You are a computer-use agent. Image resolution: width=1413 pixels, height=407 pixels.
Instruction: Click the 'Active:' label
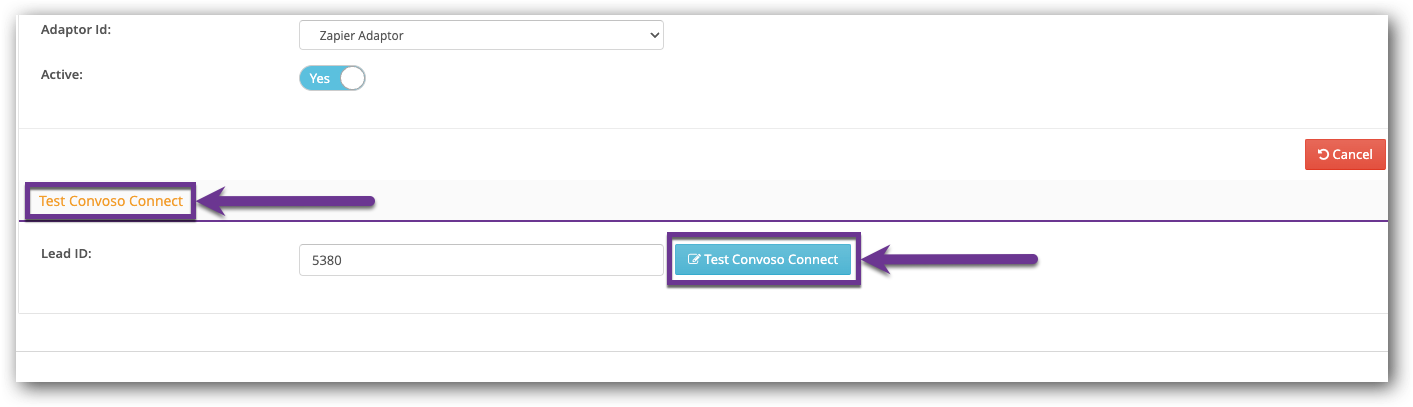(61, 74)
